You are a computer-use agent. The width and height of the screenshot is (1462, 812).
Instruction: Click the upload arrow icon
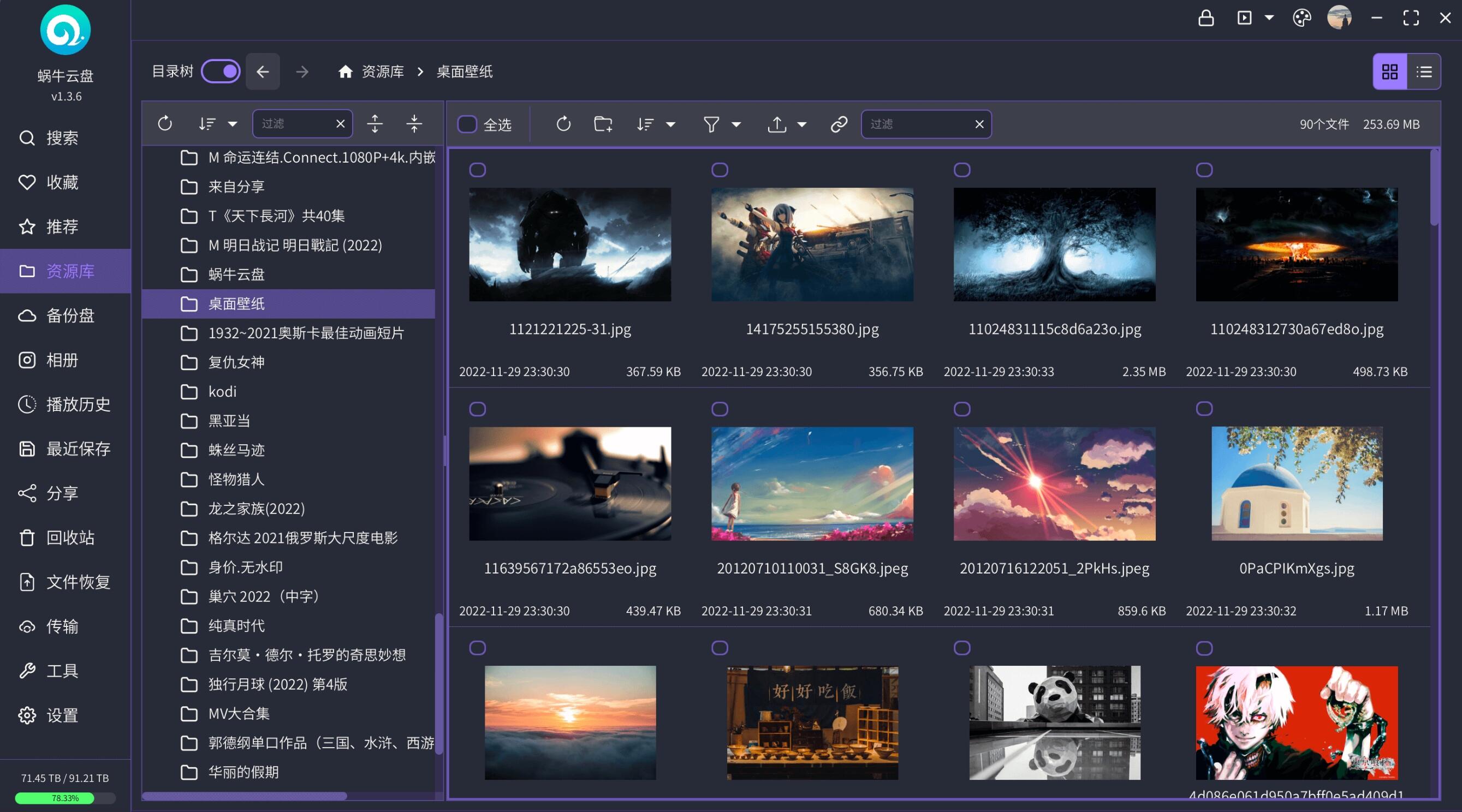tap(776, 124)
